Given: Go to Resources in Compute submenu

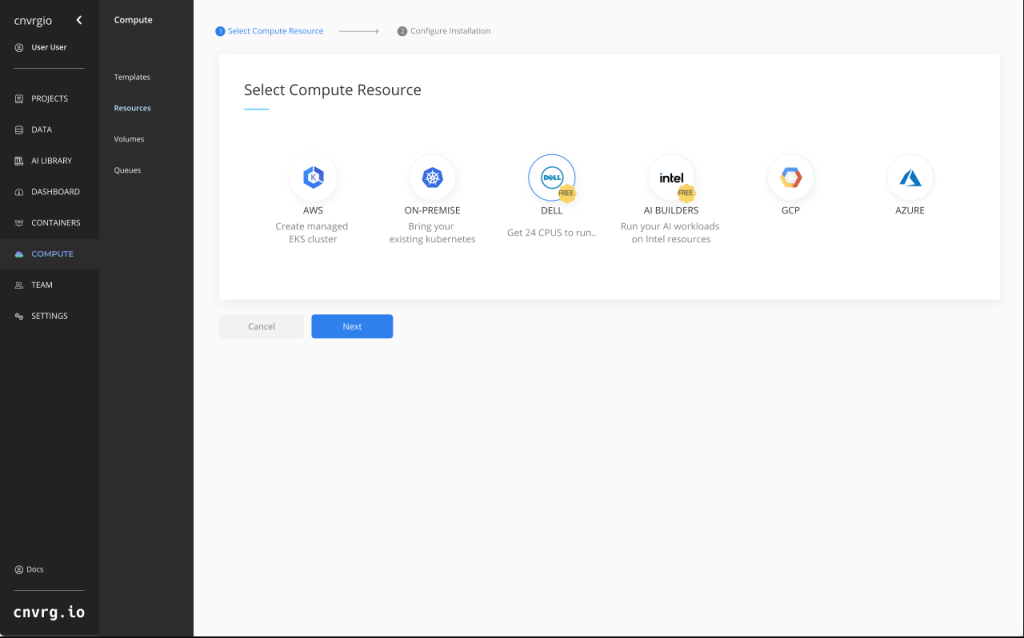Looking at the screenshot, I should 133,108.
